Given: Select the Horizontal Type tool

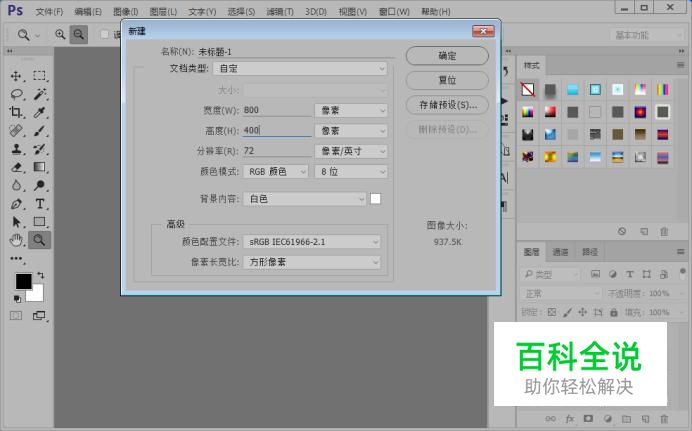Looking at the screenshot, I should pyautogui.click(x=40, y=204).
